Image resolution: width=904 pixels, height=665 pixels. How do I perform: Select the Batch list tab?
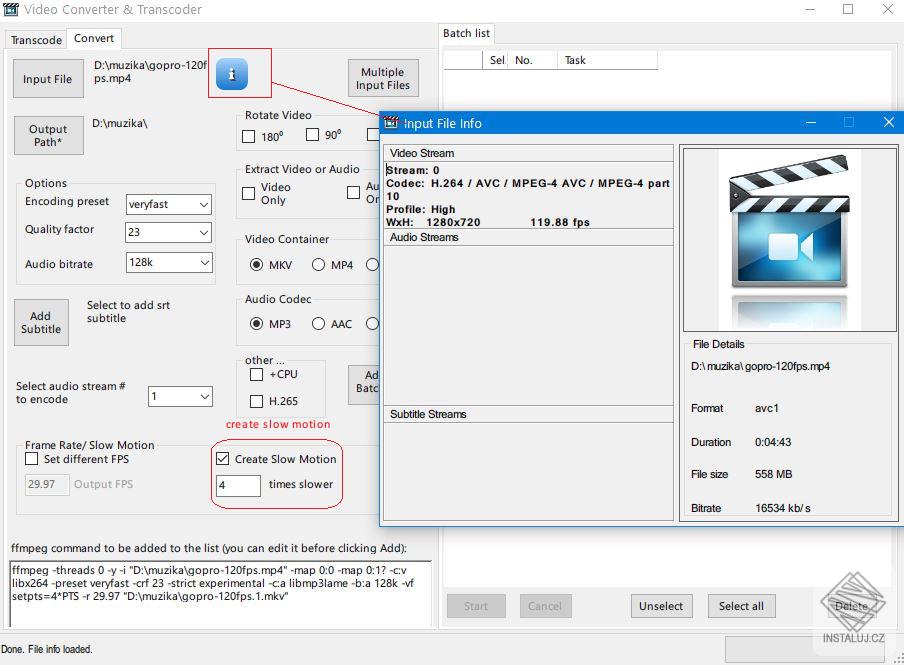click(x=466, y=33)
